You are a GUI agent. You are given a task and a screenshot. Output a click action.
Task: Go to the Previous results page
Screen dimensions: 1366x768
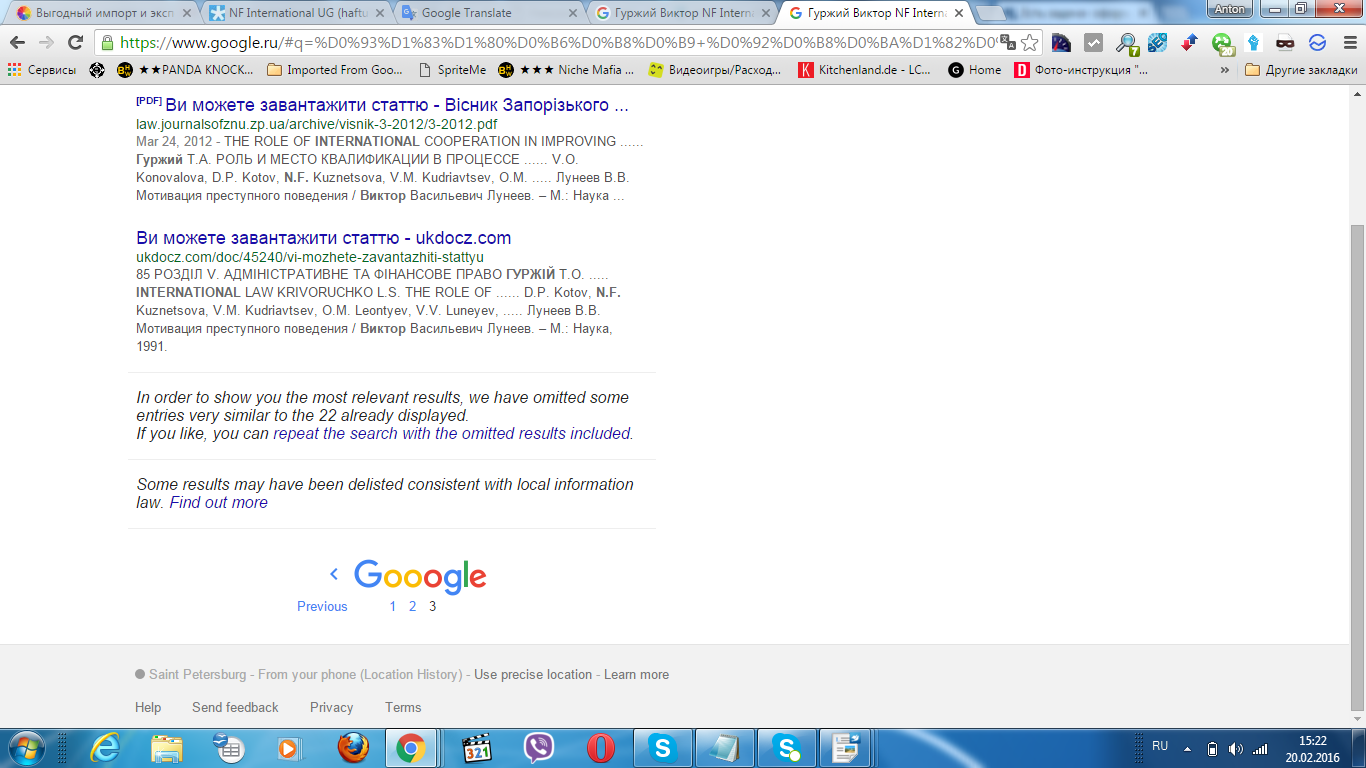322,606
